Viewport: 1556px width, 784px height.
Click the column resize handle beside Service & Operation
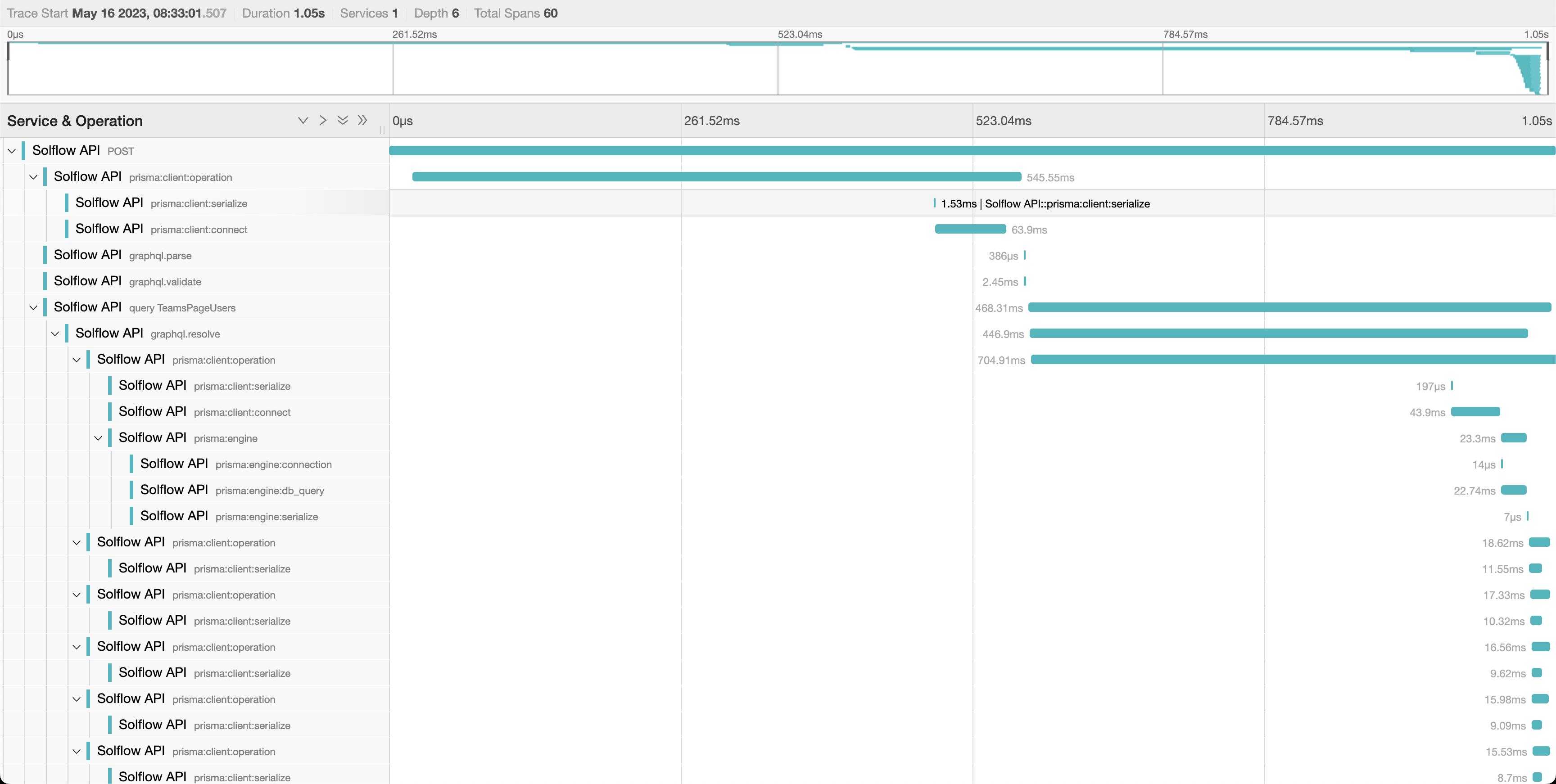click(x=382, y=130)
